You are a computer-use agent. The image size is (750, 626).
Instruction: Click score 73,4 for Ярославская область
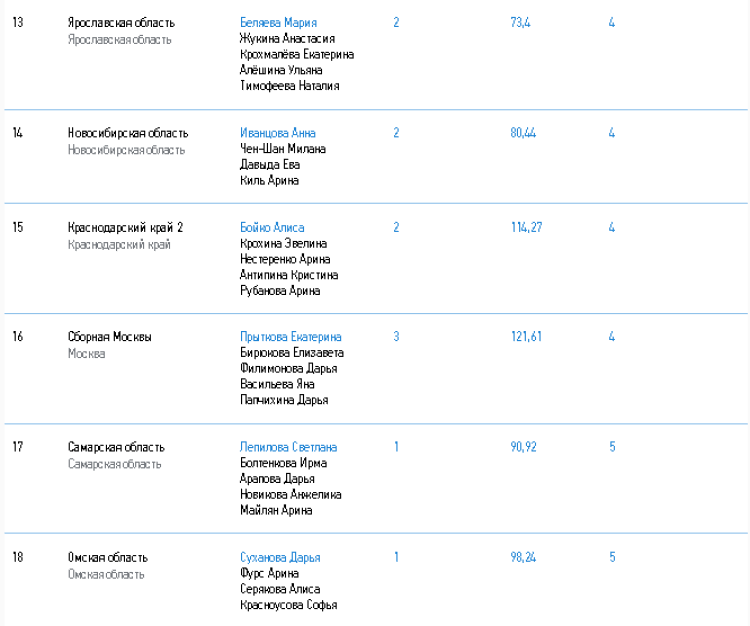click(520, 22)
